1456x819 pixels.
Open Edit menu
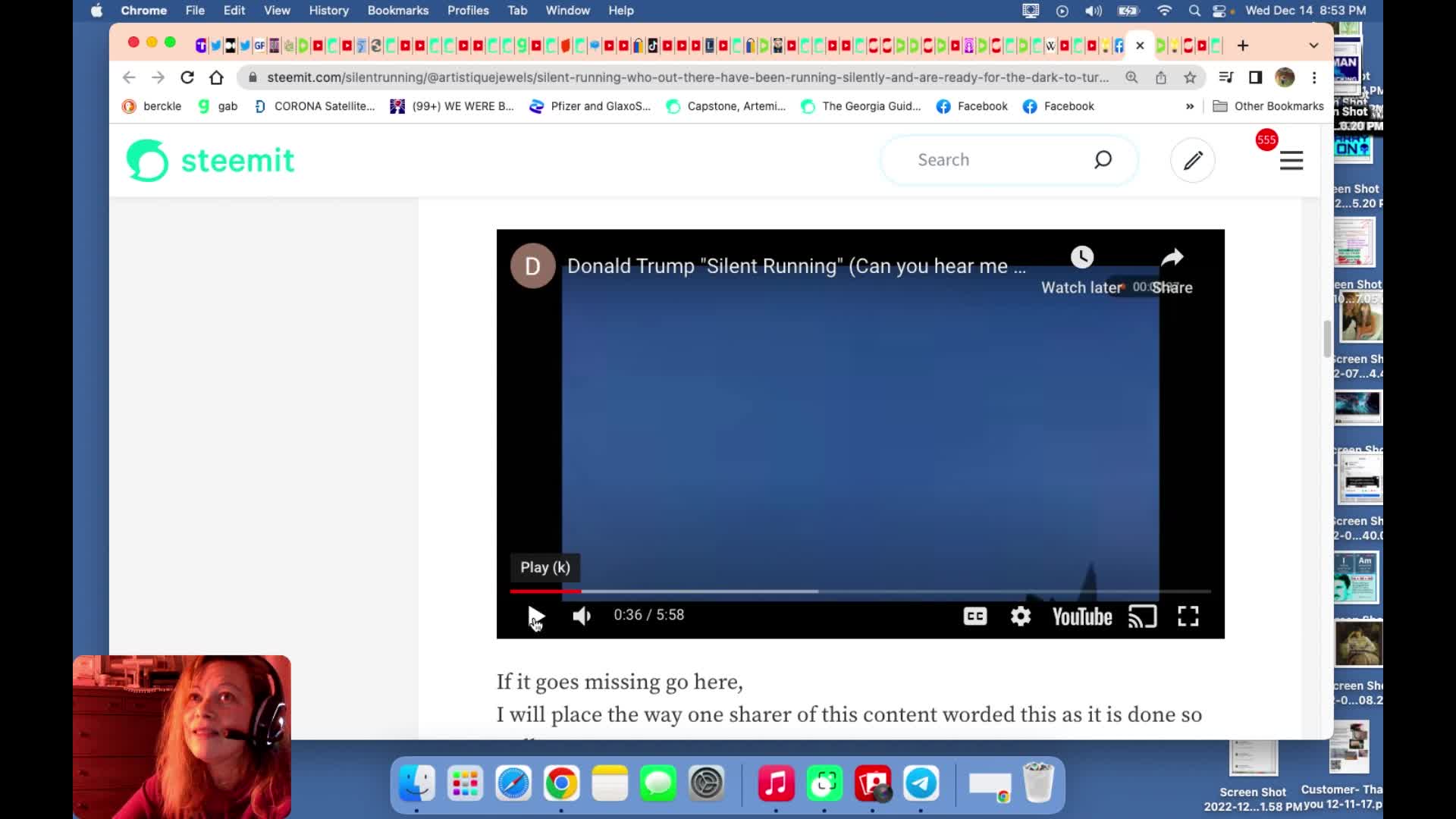pyautogui.click(x=234, y=11)
